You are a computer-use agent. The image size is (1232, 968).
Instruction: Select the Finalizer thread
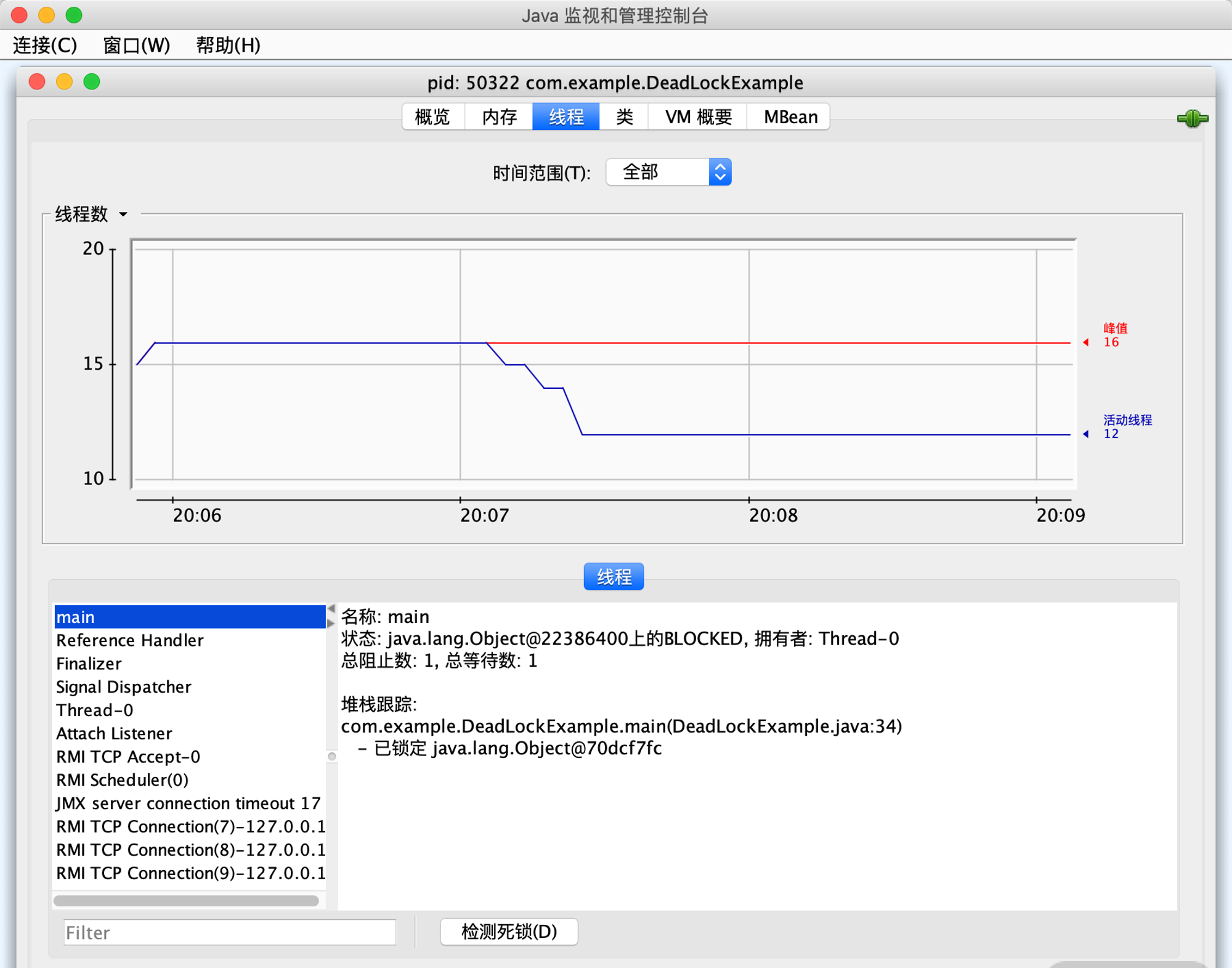pyautogui.click(x=190, y=664)
